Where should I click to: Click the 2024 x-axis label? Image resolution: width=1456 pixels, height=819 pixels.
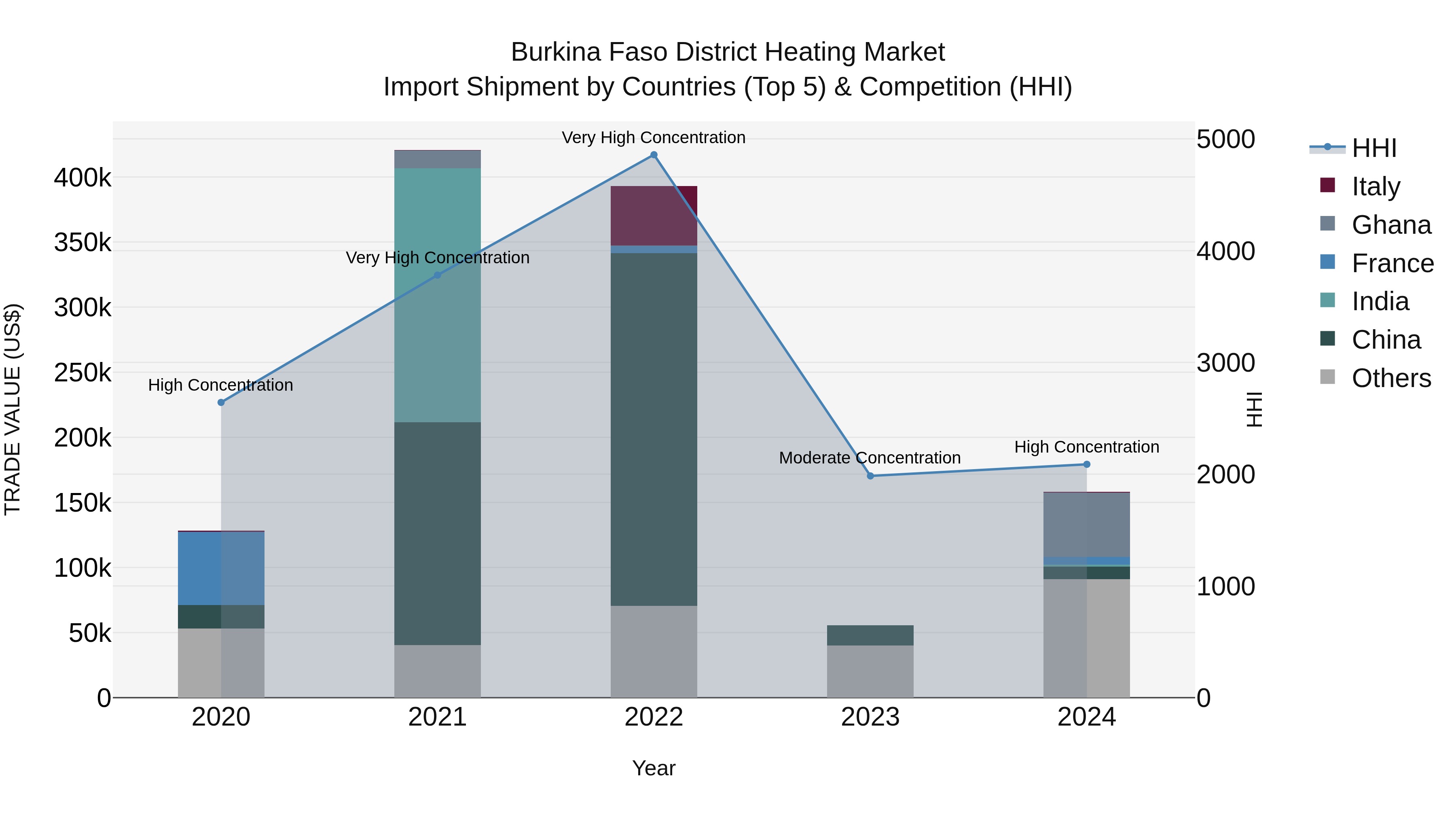coord(1086,717)
